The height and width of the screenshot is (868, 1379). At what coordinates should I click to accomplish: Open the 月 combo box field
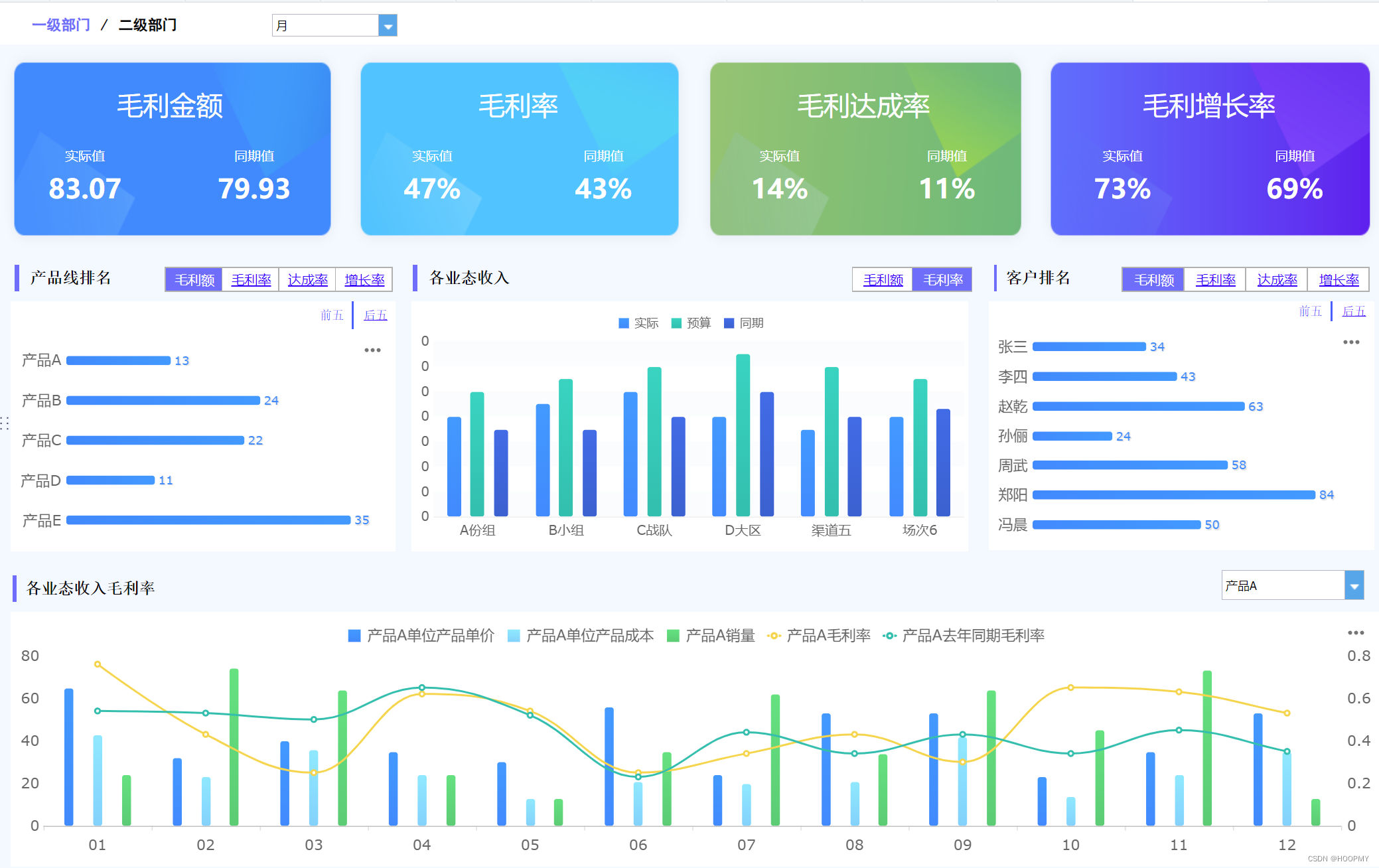325,26
